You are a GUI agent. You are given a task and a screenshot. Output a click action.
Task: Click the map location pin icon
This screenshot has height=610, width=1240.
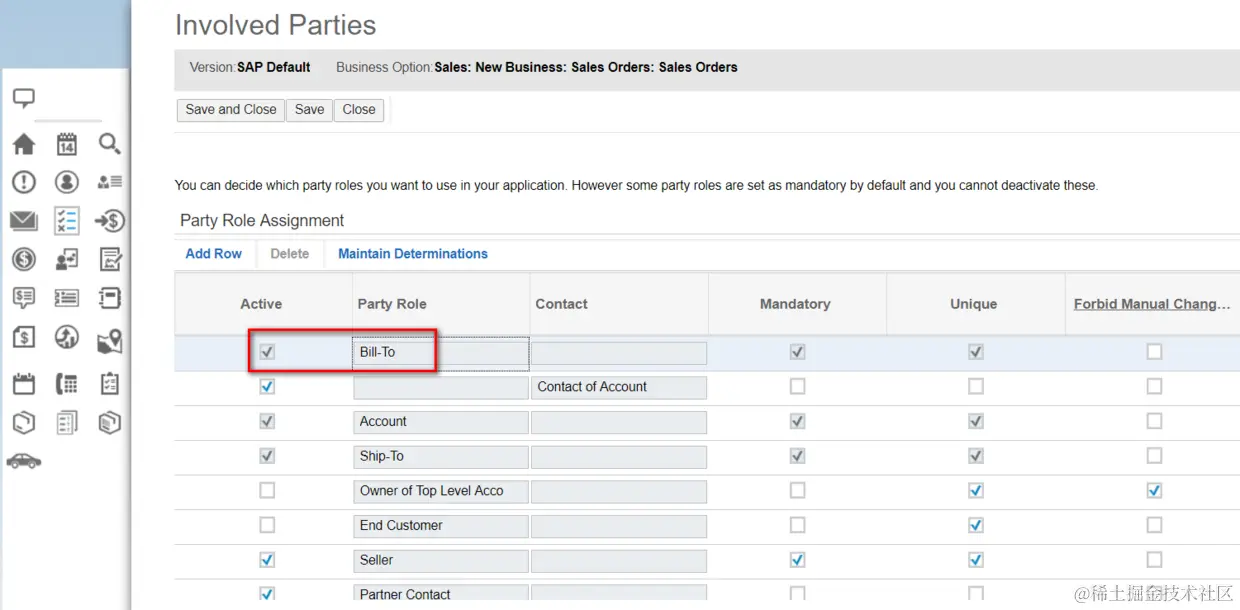click(110, 341)
